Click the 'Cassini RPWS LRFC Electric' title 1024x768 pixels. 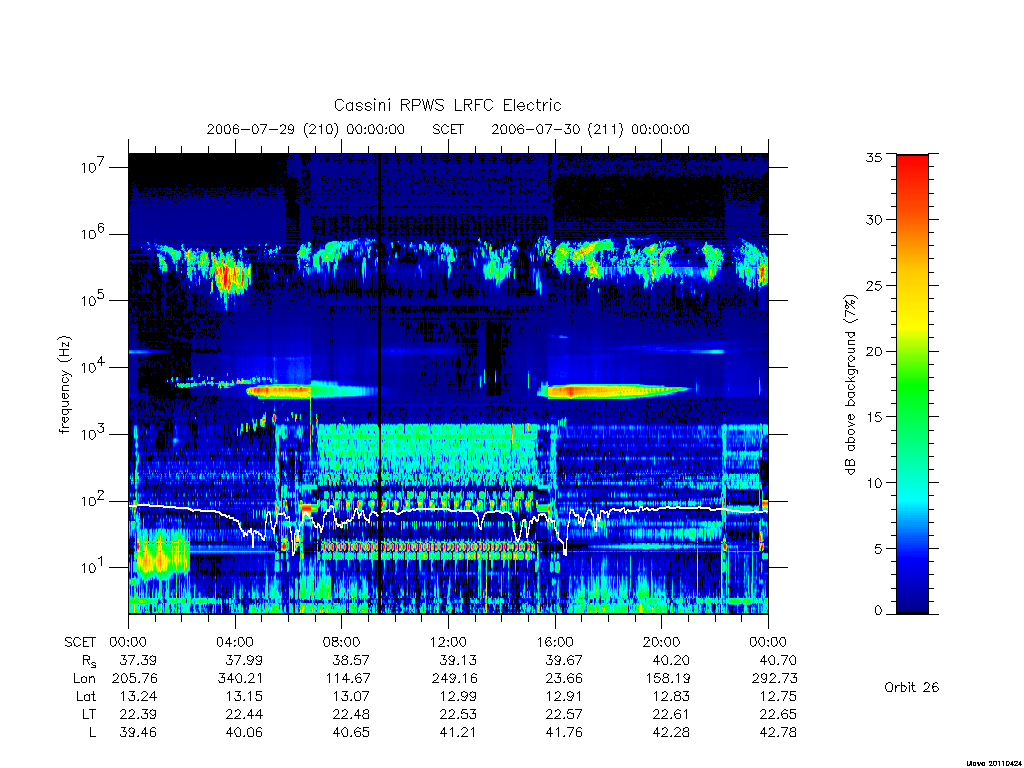click(x=447, y=105)
